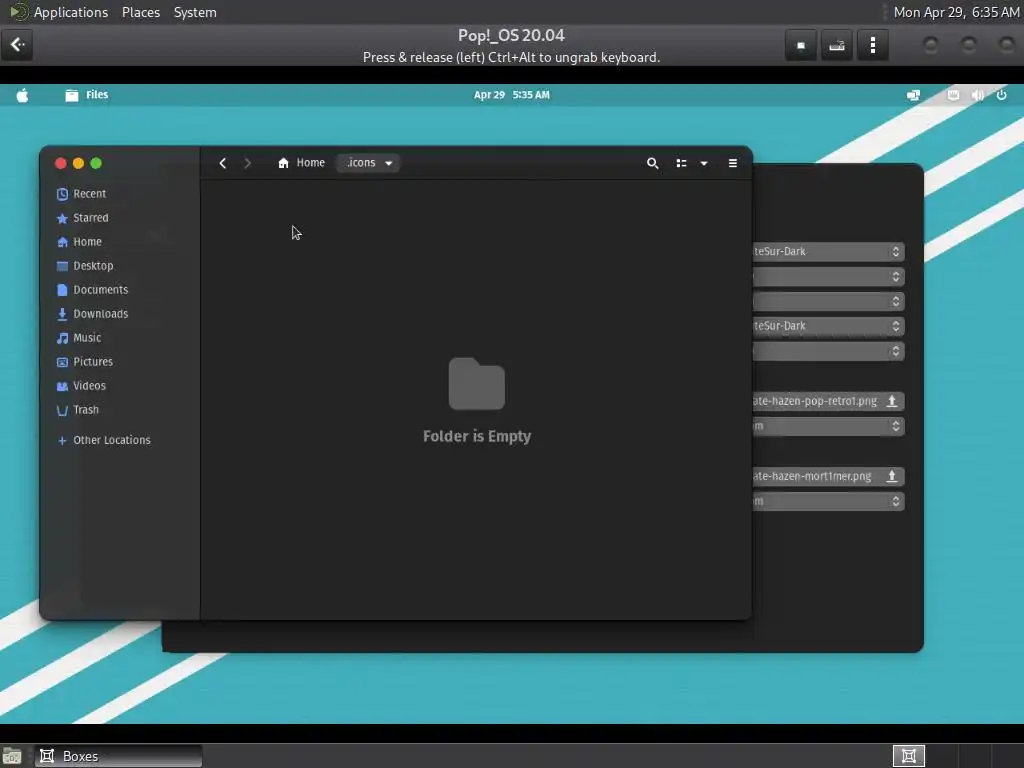
Task: Select Boxes in bottom taskbar
Action: click(118, 756)
